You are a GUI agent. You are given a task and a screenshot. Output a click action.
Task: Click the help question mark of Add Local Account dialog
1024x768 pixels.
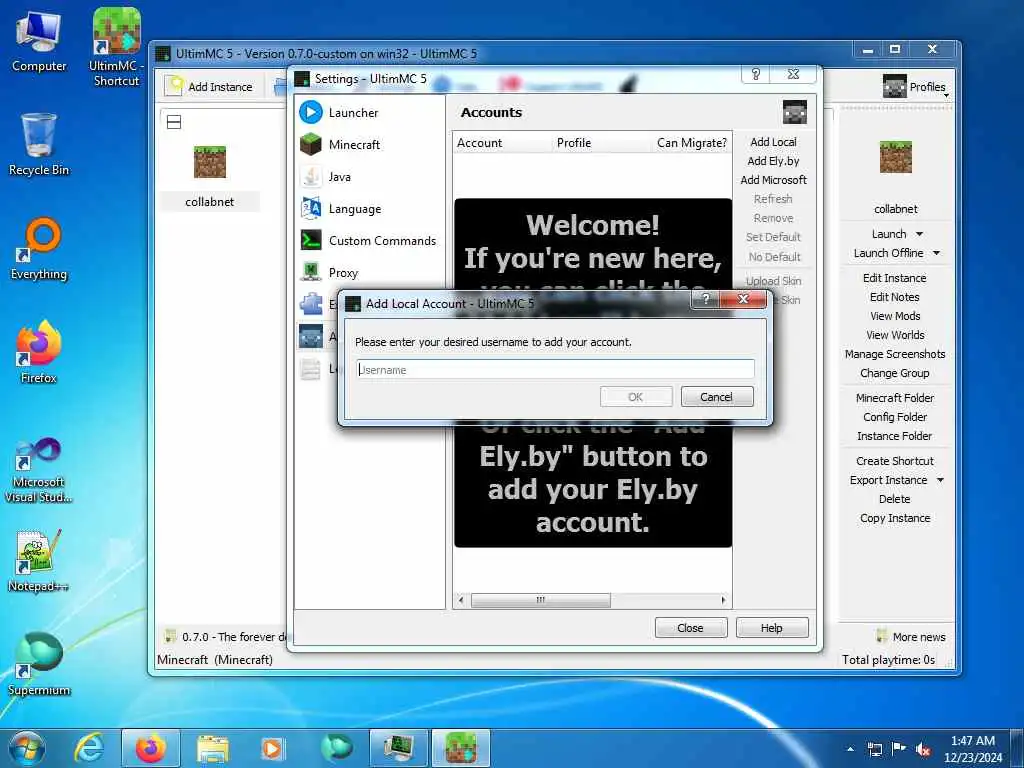pos(705,299)
